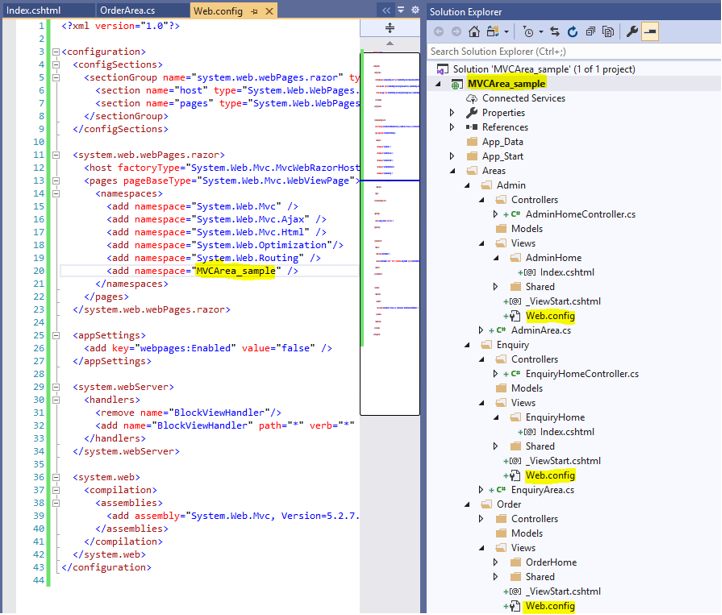Click the References tree icon
The width and height of the screenshot is (722, 615).
click(x=472, y=127)
